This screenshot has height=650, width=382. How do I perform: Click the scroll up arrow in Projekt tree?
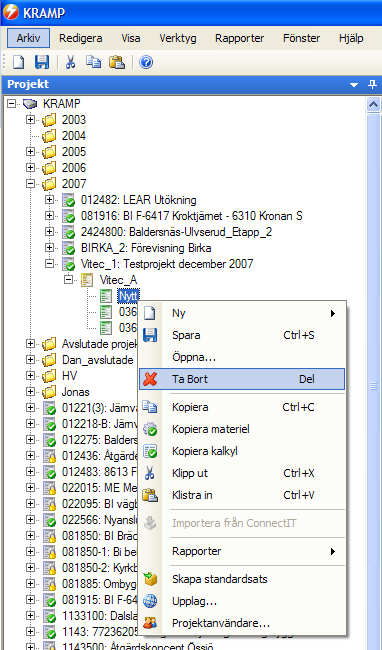point(374,104)
